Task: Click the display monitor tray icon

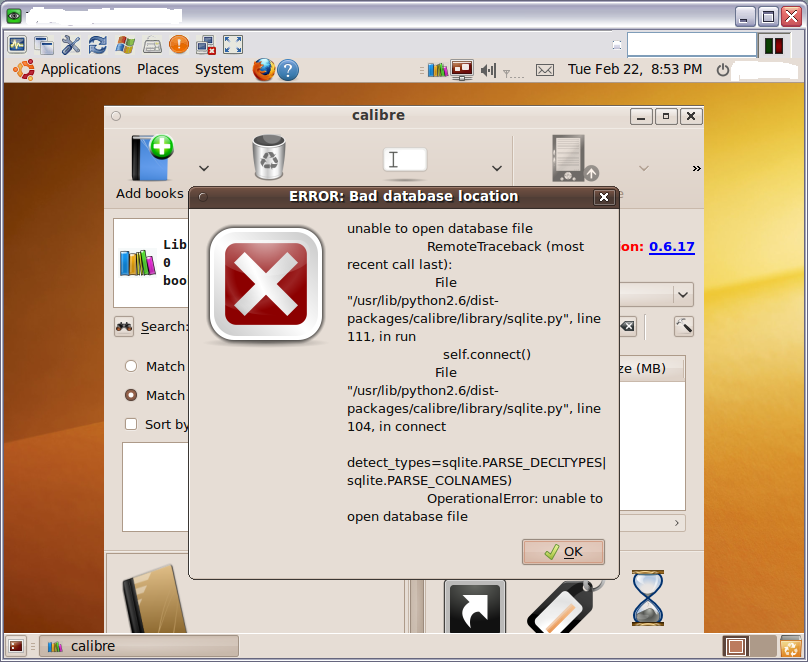Action: [462, 70]
